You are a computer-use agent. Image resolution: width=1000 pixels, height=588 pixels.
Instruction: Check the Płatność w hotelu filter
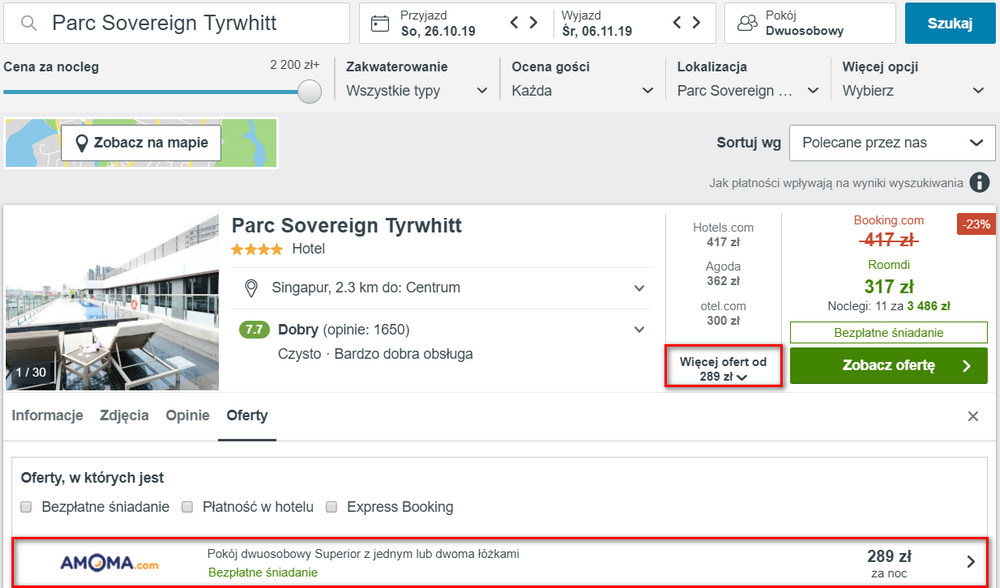pyautogui.click(x=188, y=507)
